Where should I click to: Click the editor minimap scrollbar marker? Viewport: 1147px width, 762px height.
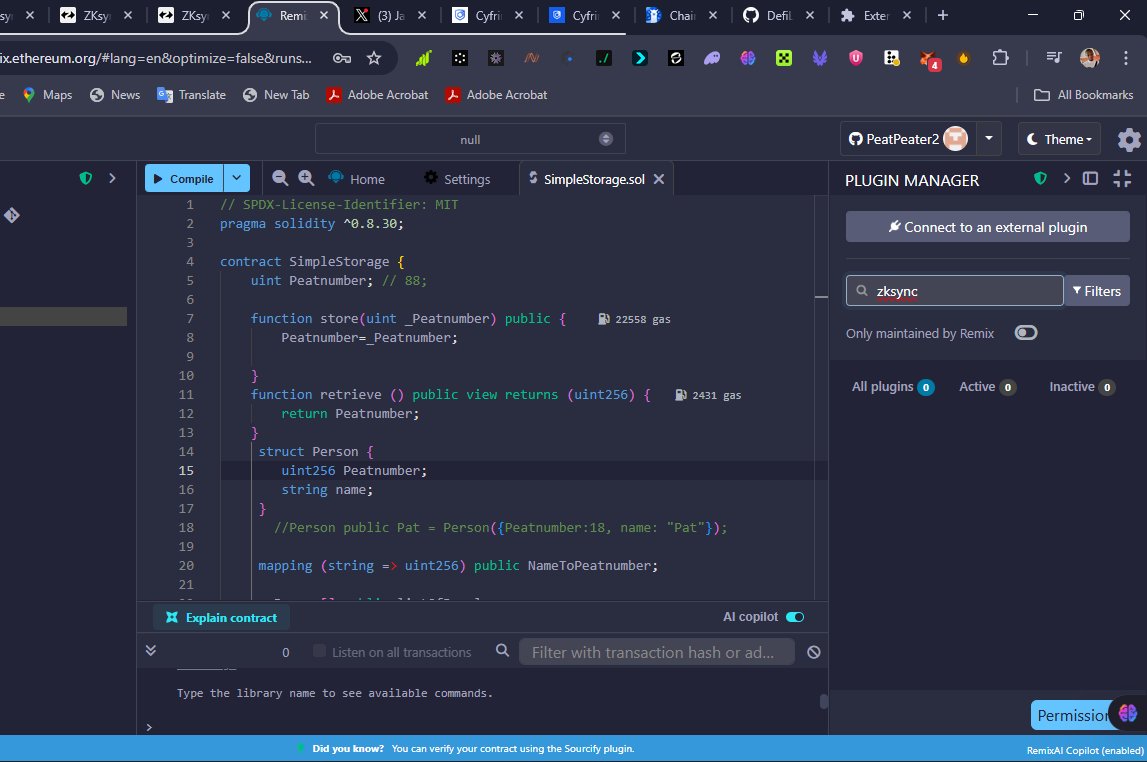pyautogui.click(x=821, y=297)
